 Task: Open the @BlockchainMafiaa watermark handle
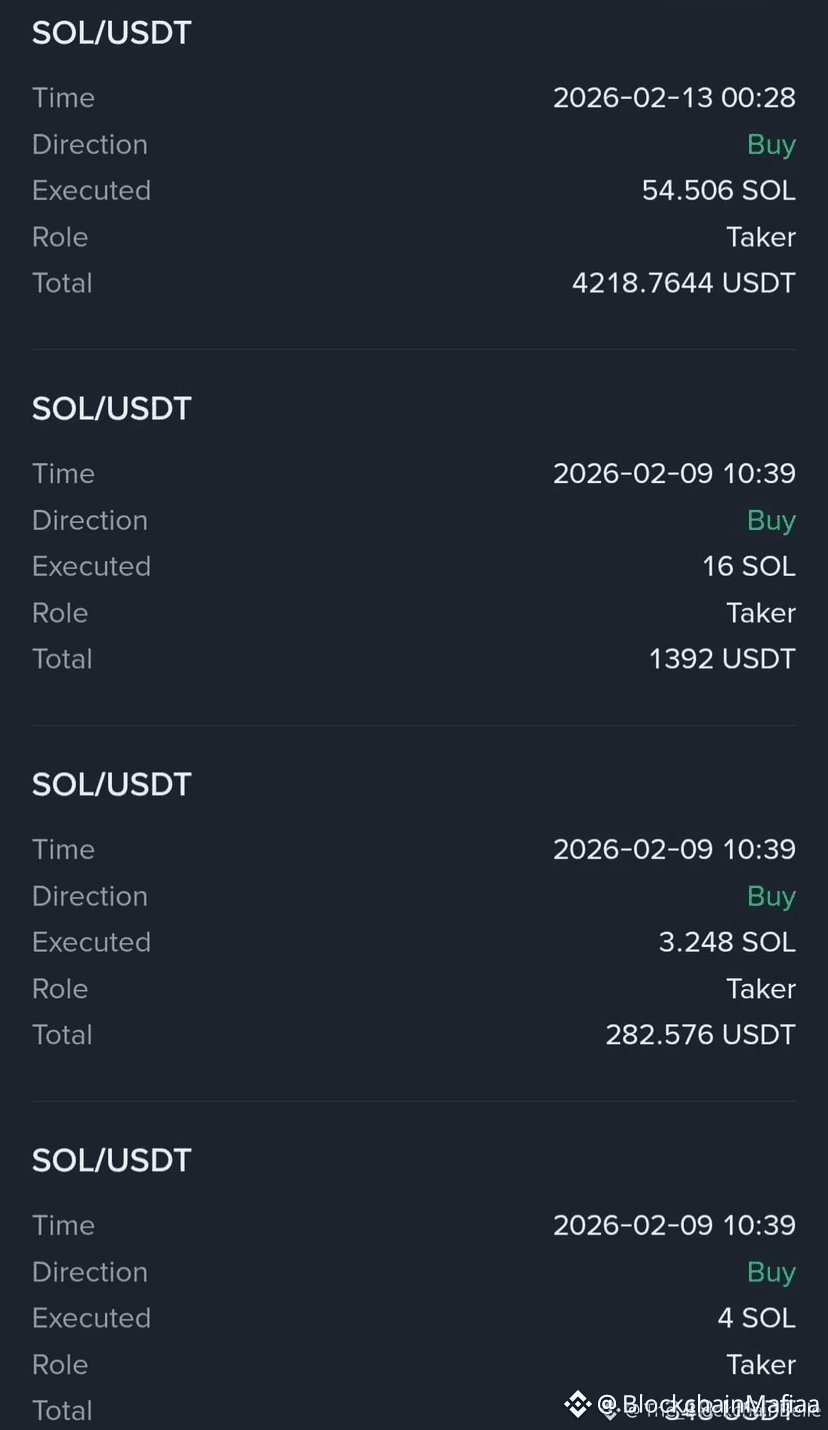(x=709, y=1404)
